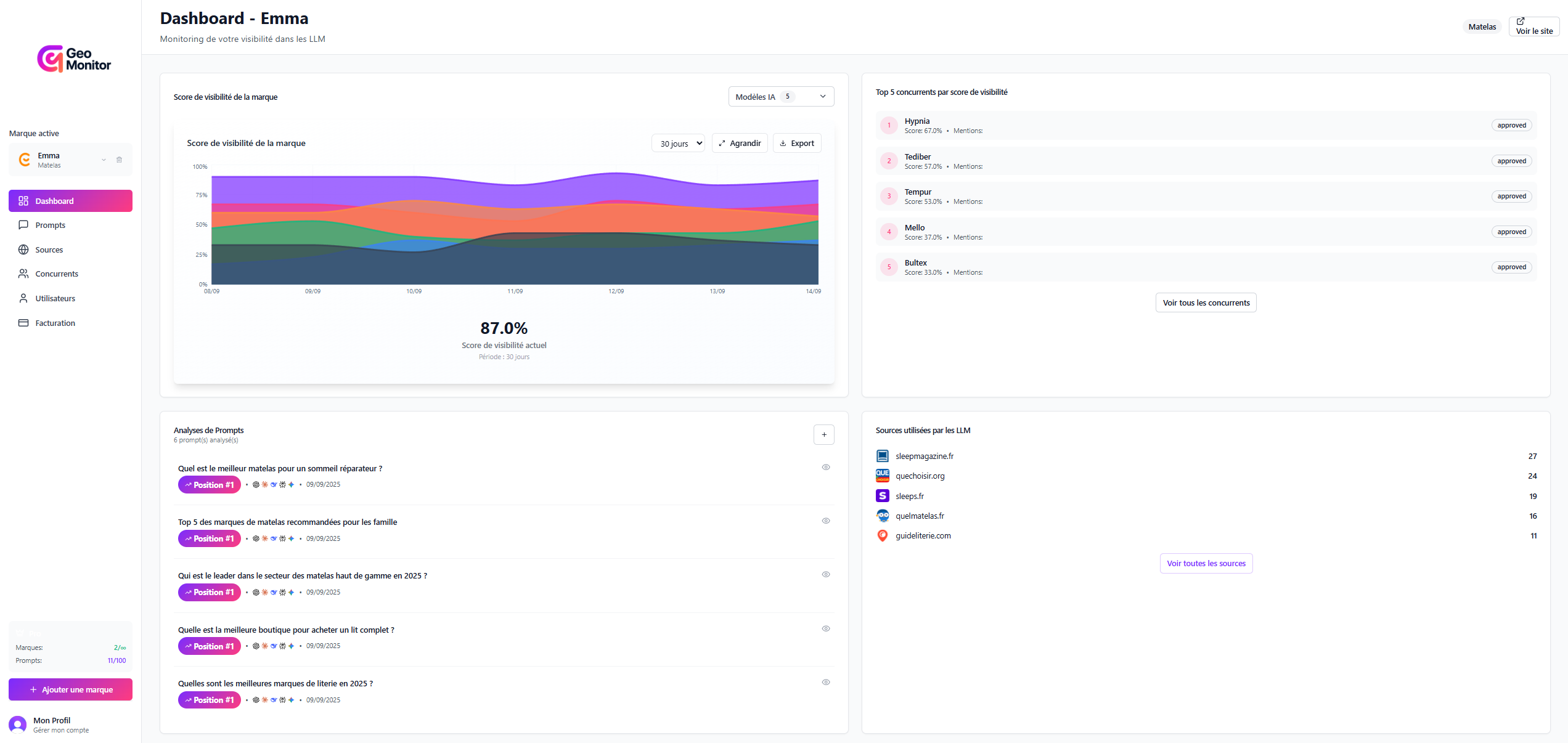The height and width of the screenshot is (743, 1568).
Task: Open the quechoisir.org source favicon
Action: (x=883, y=475)
